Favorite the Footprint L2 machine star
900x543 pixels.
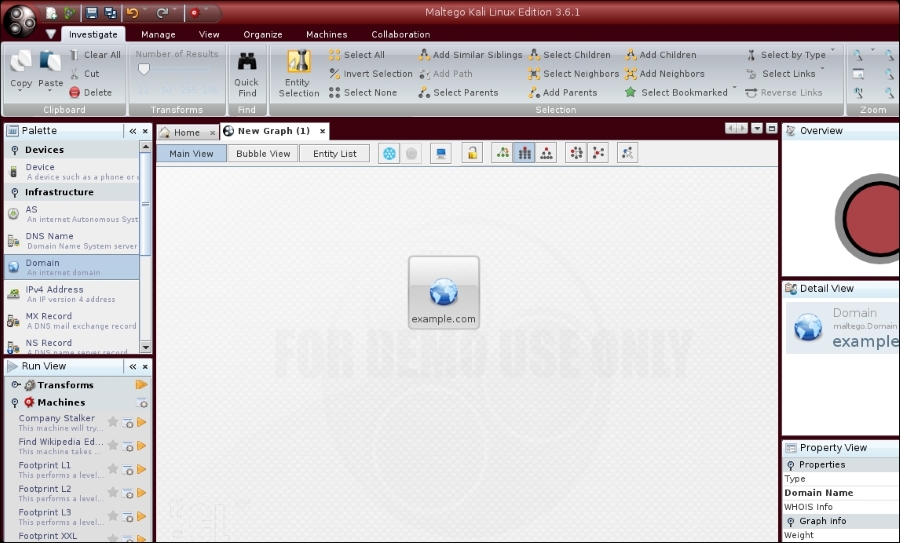113,492
